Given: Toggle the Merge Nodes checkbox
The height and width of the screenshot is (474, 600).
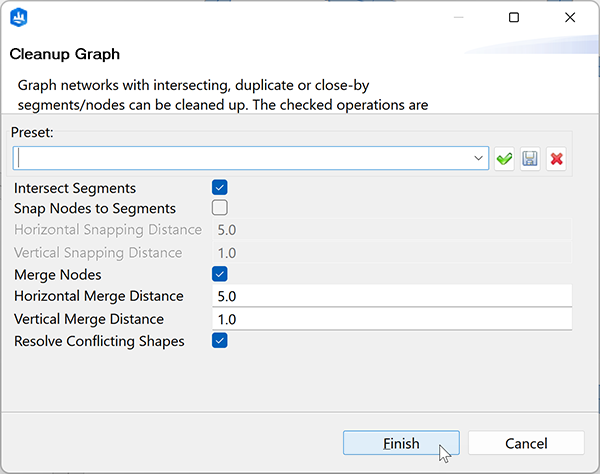Looking at the screenshot, I should 220,274.
